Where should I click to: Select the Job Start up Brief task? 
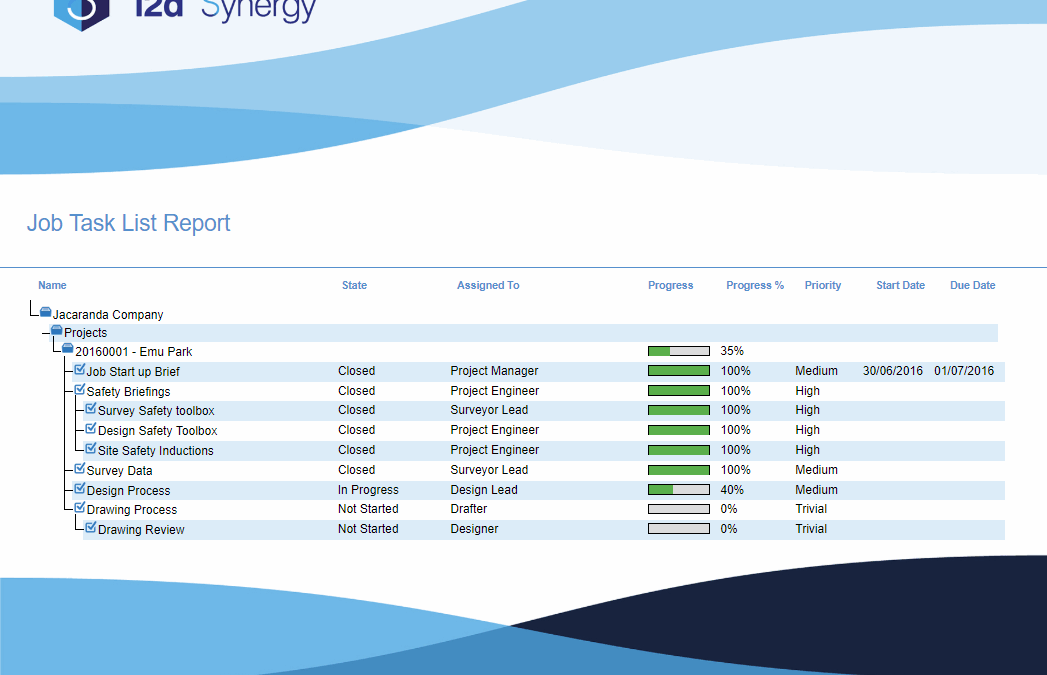pos(133,372)
